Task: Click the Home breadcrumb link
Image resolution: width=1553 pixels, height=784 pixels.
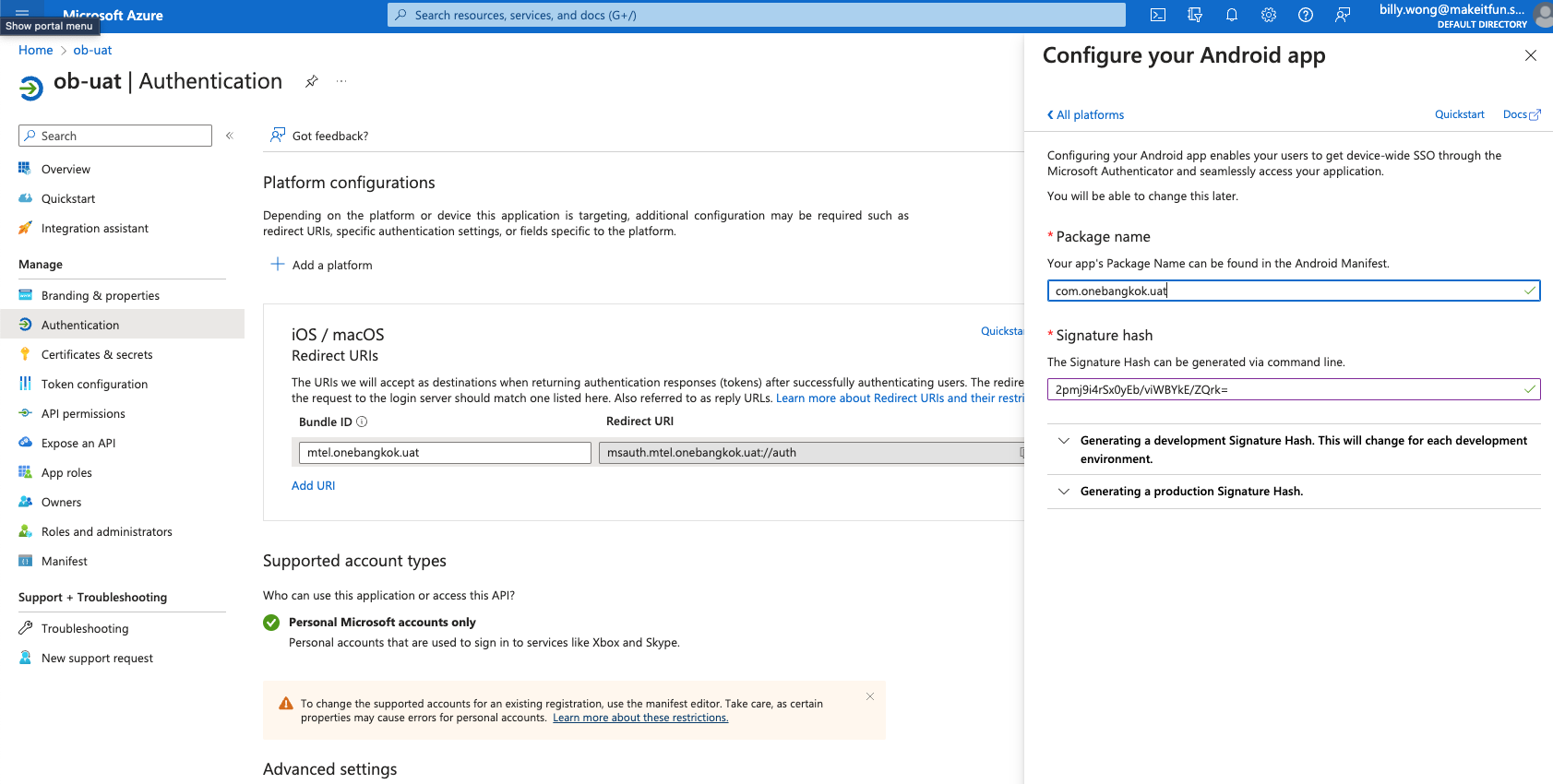Action: pos(36,50)
